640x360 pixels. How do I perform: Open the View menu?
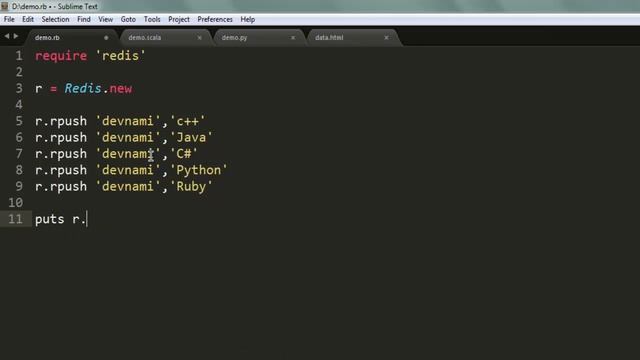[105, 20]
